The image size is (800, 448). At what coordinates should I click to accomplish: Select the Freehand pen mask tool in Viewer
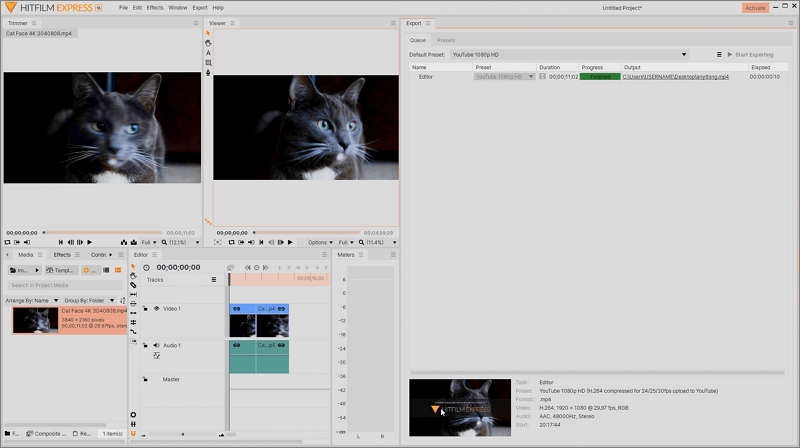[208, 72]
